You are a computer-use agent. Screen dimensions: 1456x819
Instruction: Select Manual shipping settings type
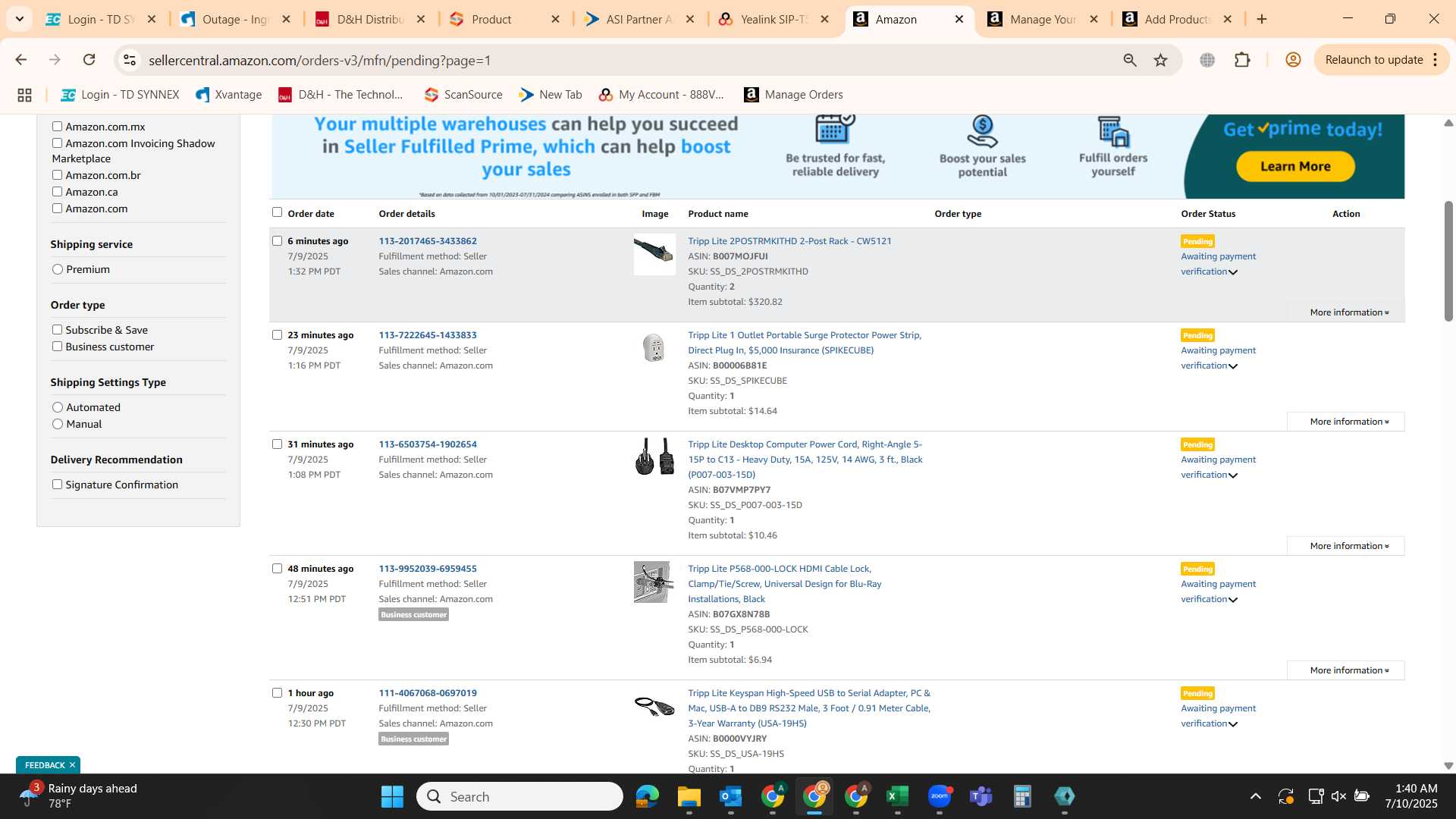(x=58, y=424)
